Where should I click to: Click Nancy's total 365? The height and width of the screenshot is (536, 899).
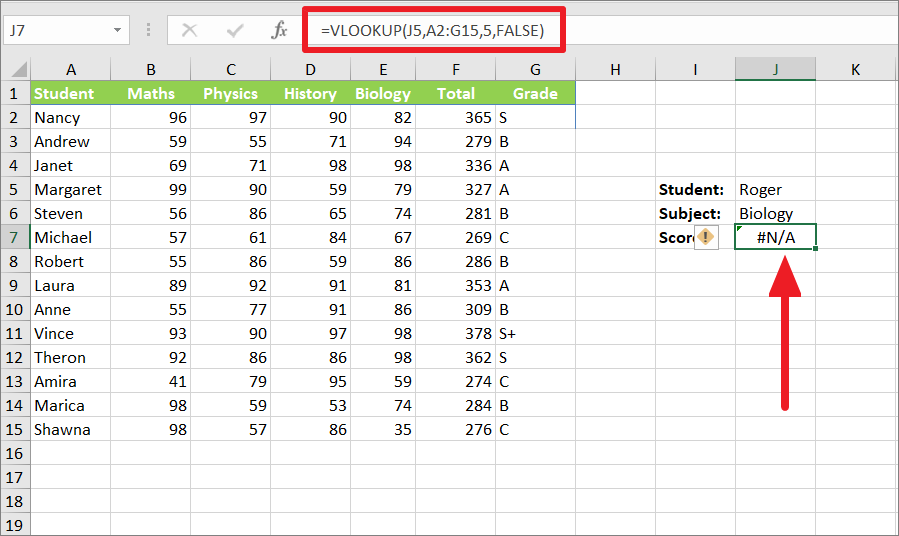point(456,118)
